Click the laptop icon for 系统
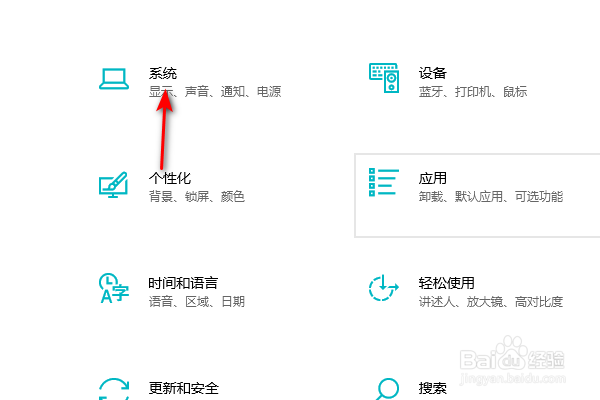 point(114,78)
